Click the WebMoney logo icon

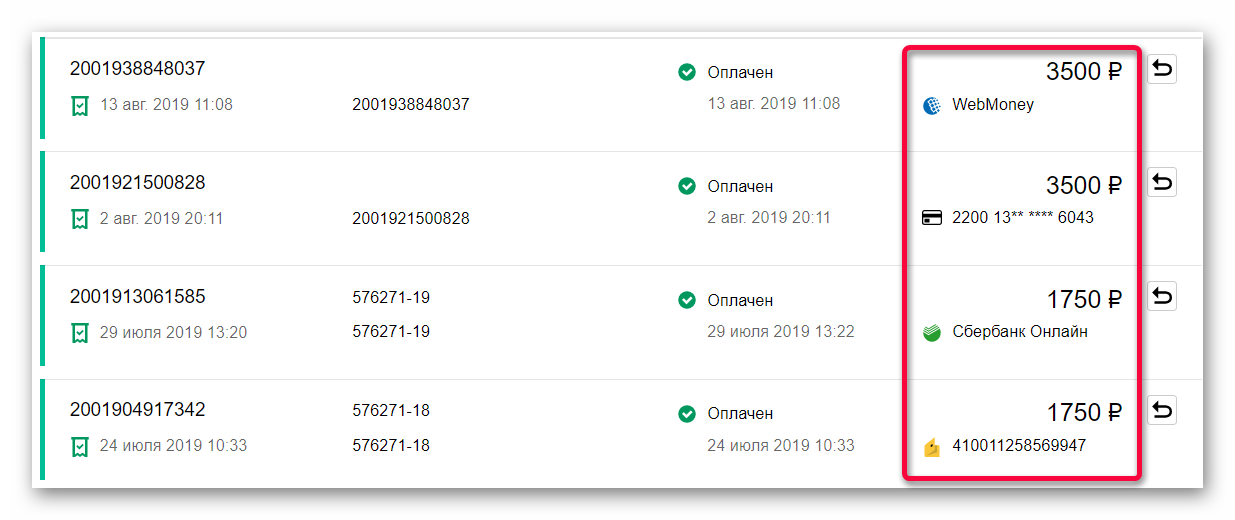click(x=932, y=105)
